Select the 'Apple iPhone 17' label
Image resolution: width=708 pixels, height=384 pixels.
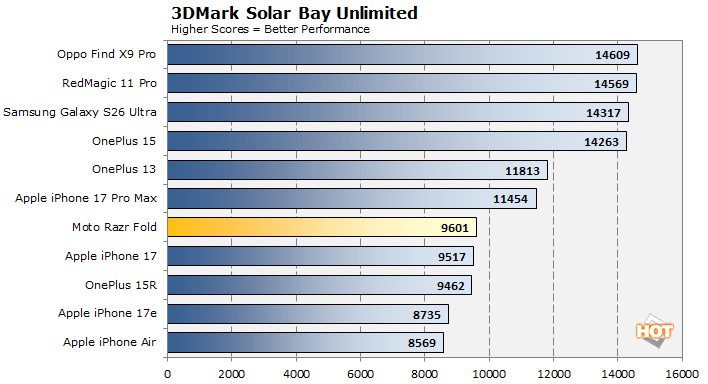pyautogui.click(x=111, y=256)
